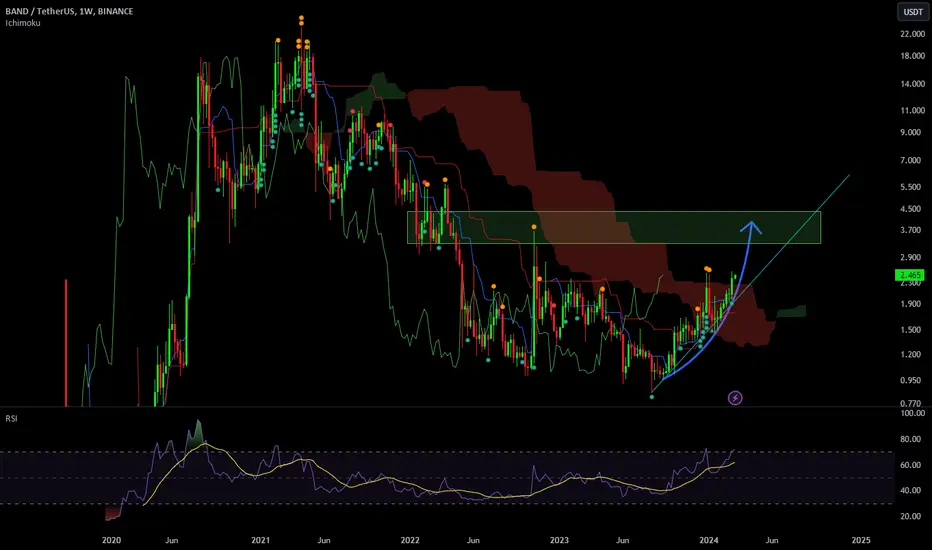The height and width of the screenshot is (550, 932).
Task: Click the RSI 20.00 scale label
Action: [x=911, y=516]
